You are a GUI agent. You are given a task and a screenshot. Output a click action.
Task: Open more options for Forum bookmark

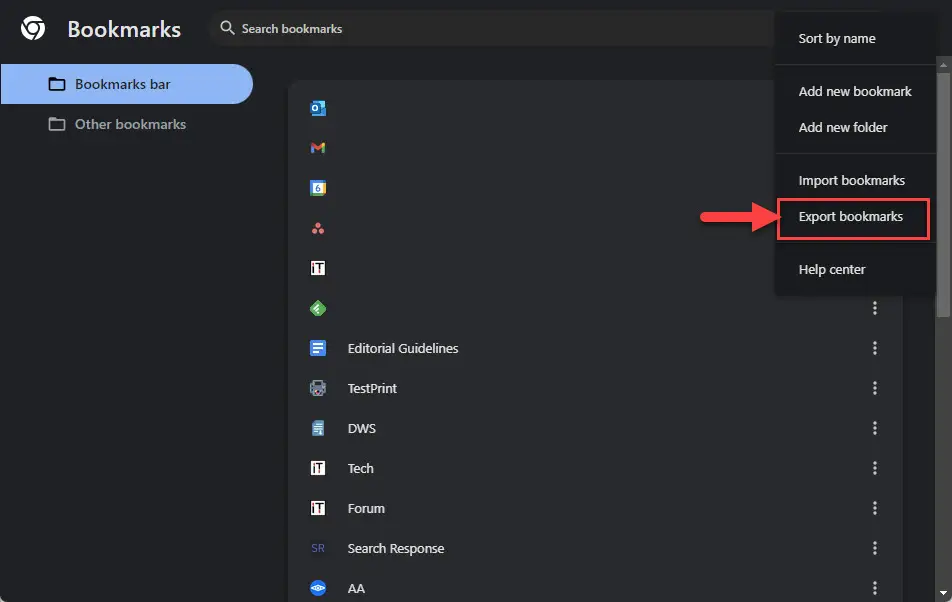[x=874, y=509]
